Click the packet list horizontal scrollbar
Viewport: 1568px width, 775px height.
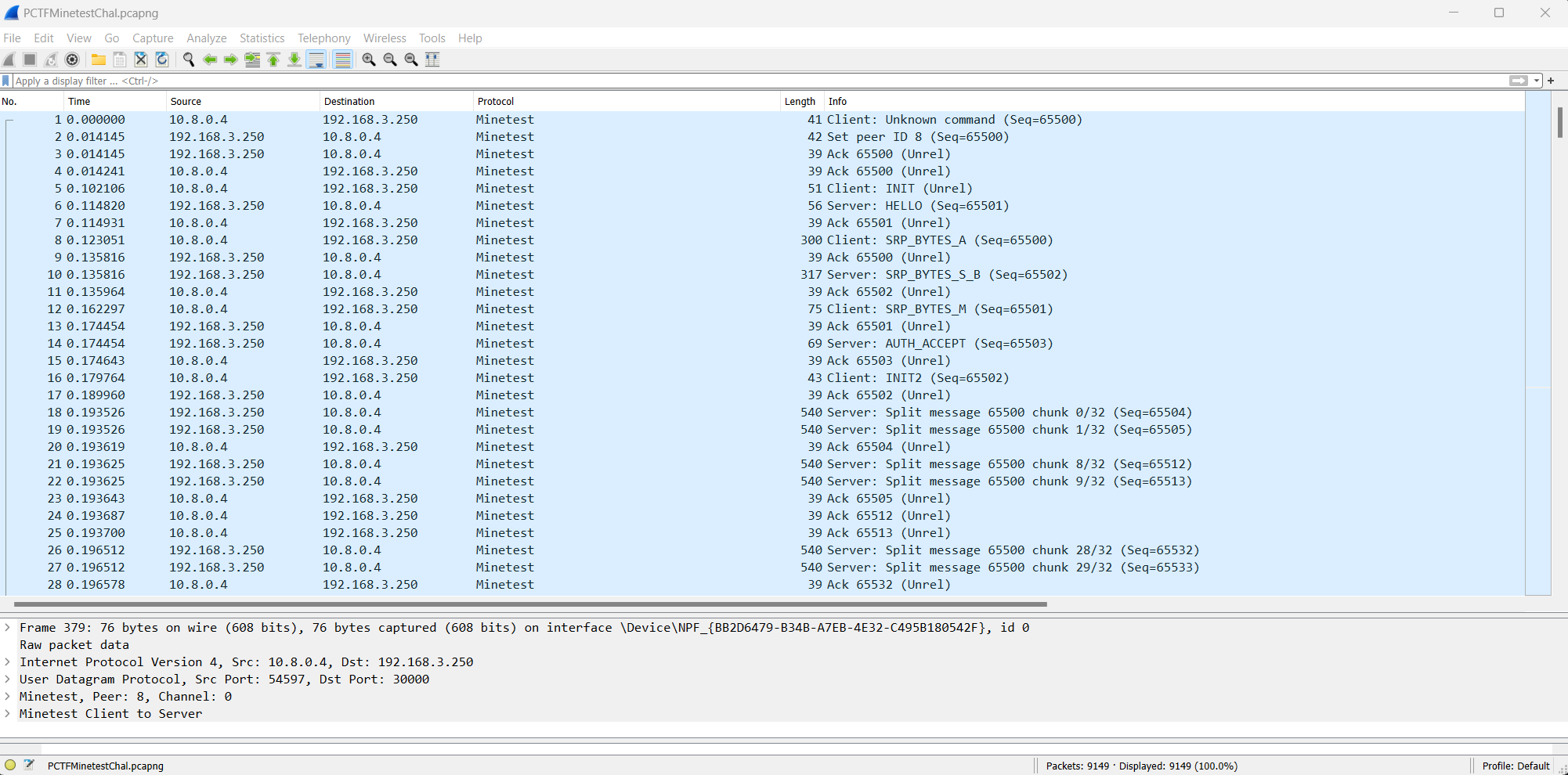tap(530, 604)
